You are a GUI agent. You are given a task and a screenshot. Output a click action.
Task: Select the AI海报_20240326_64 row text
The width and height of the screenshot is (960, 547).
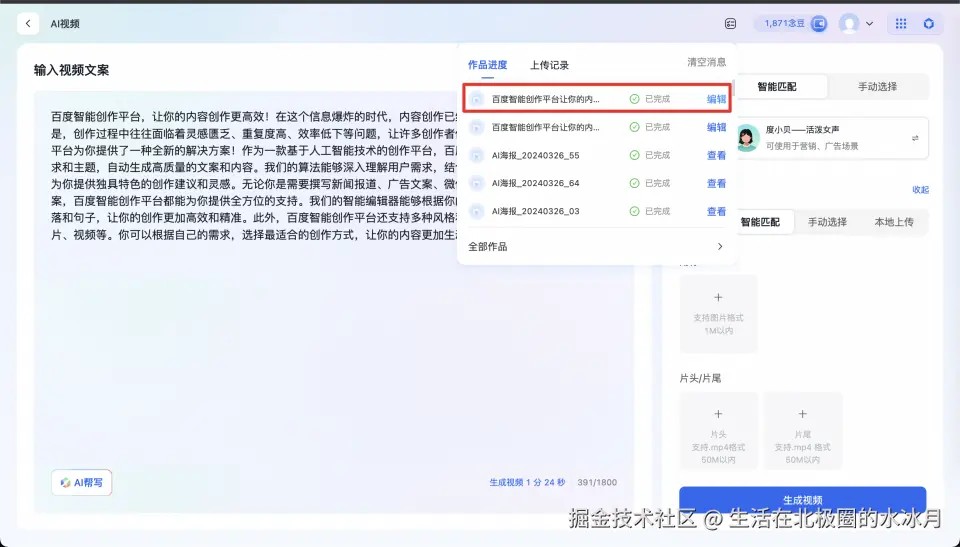tap(535, 183)
